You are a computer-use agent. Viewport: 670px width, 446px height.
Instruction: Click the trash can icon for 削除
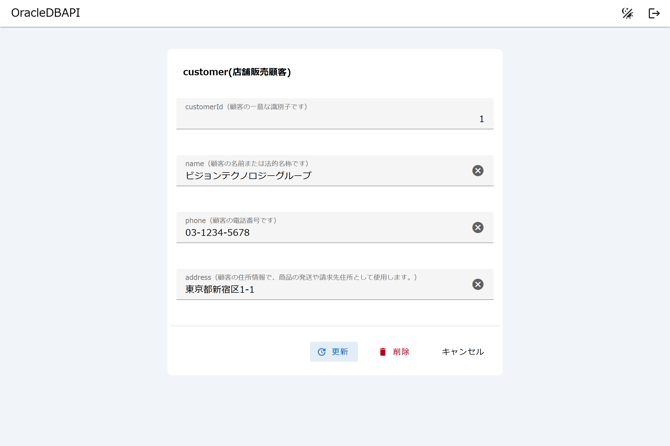click(x=383, y=352)
